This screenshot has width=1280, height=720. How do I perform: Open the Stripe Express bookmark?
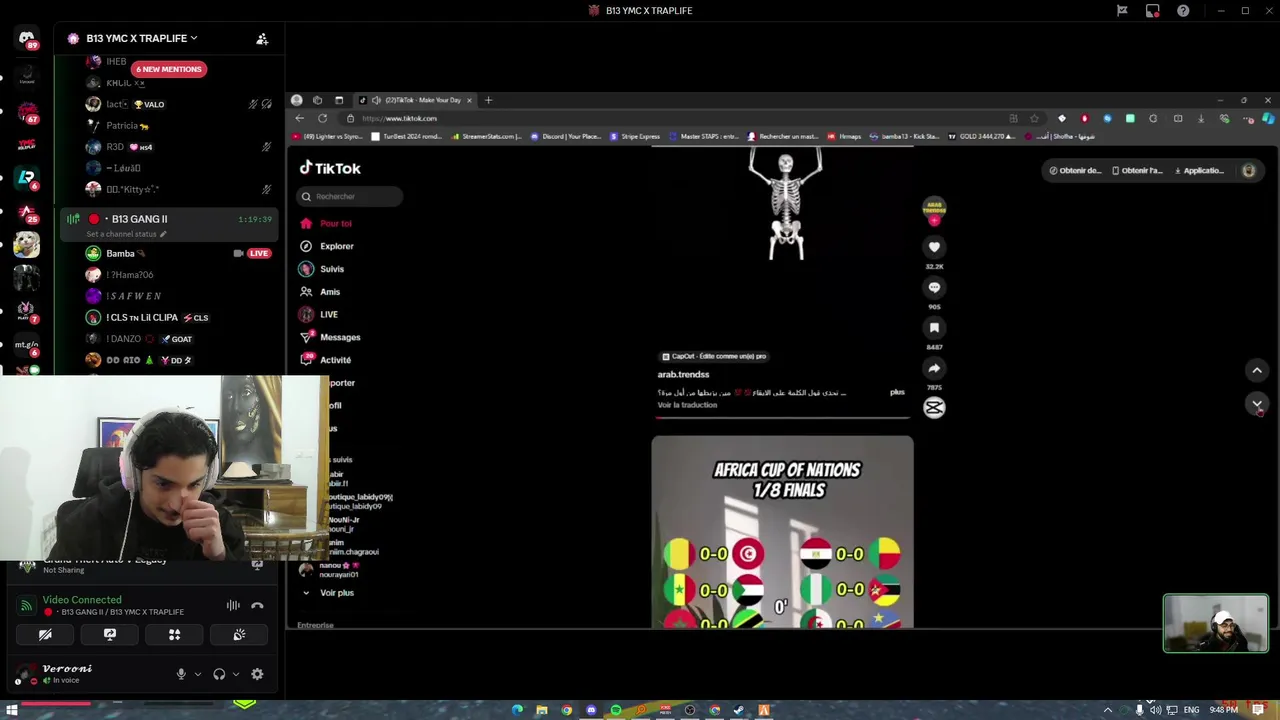click(635, 136)
